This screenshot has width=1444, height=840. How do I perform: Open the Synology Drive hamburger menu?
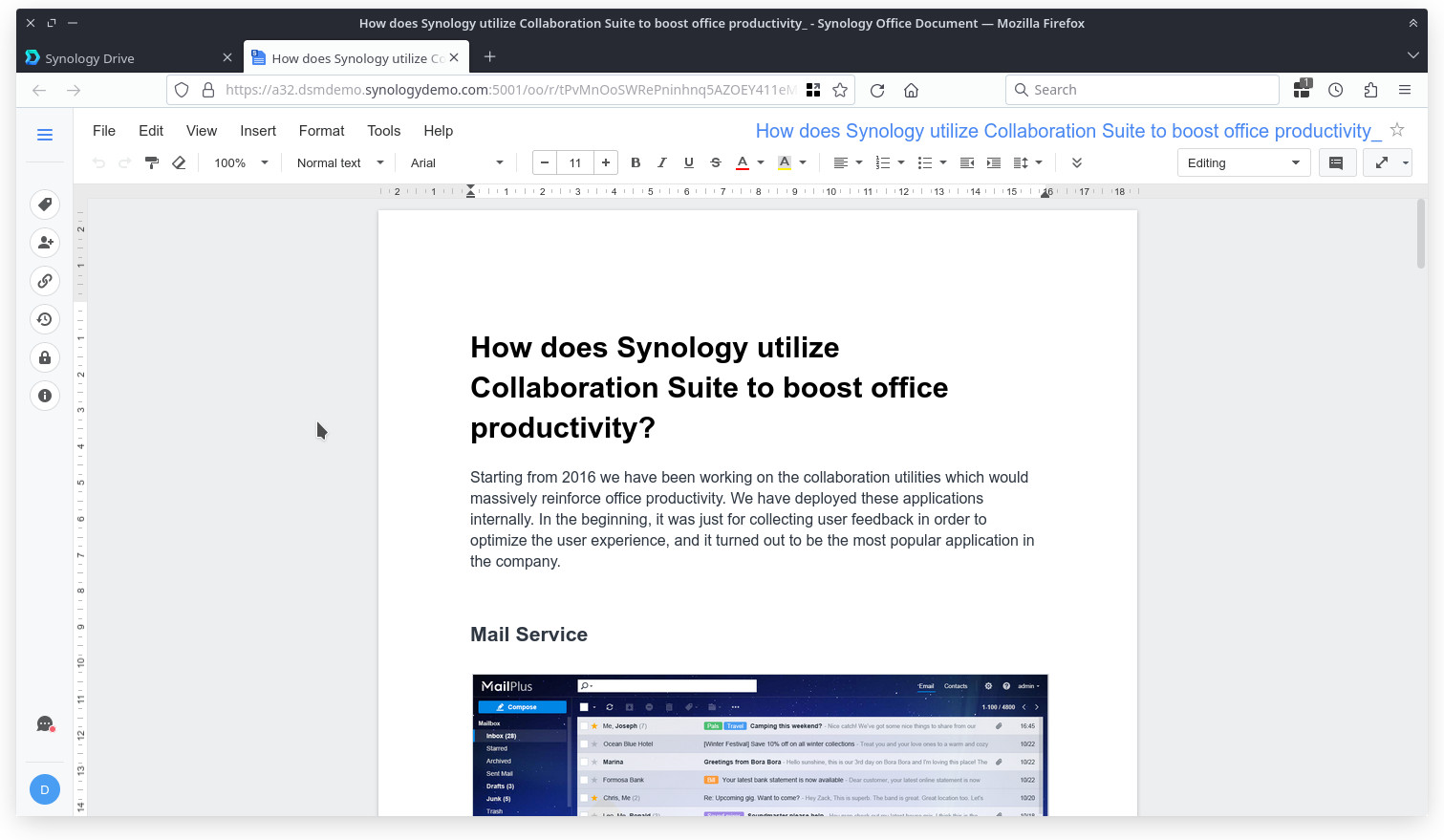(x=45, y=135)
